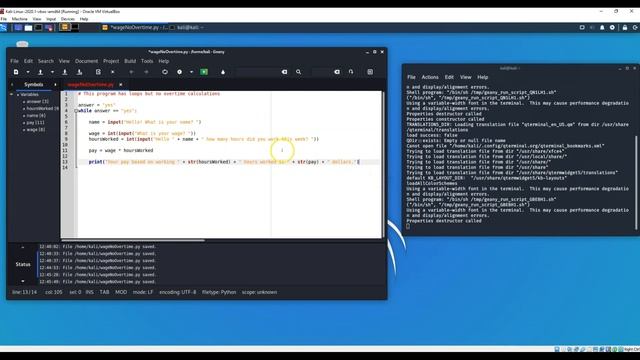Close the wageNoOvertime.py document tab
The image size is (640, 360).
click(120, 84)
